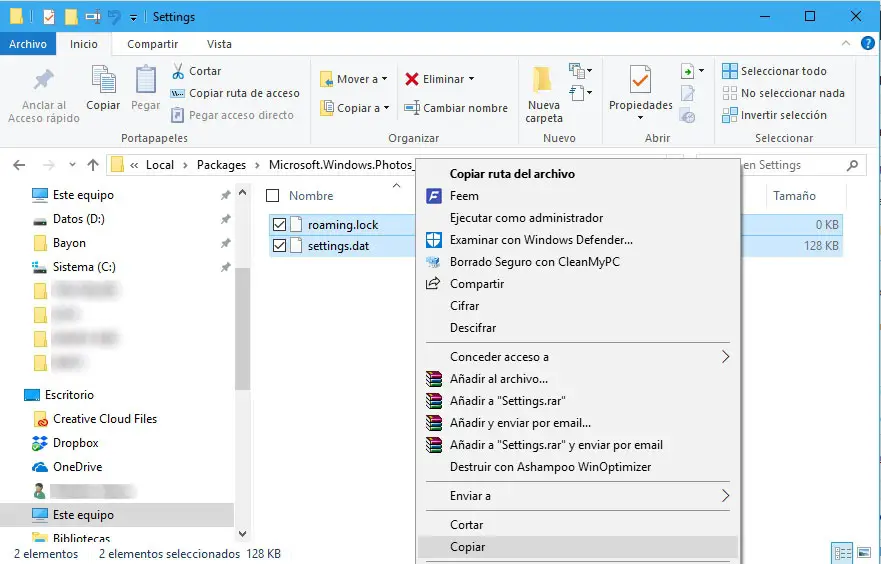Switch to the Compartir tab
881x564 pixels.
pyautogui.click(x=152, y=44)
